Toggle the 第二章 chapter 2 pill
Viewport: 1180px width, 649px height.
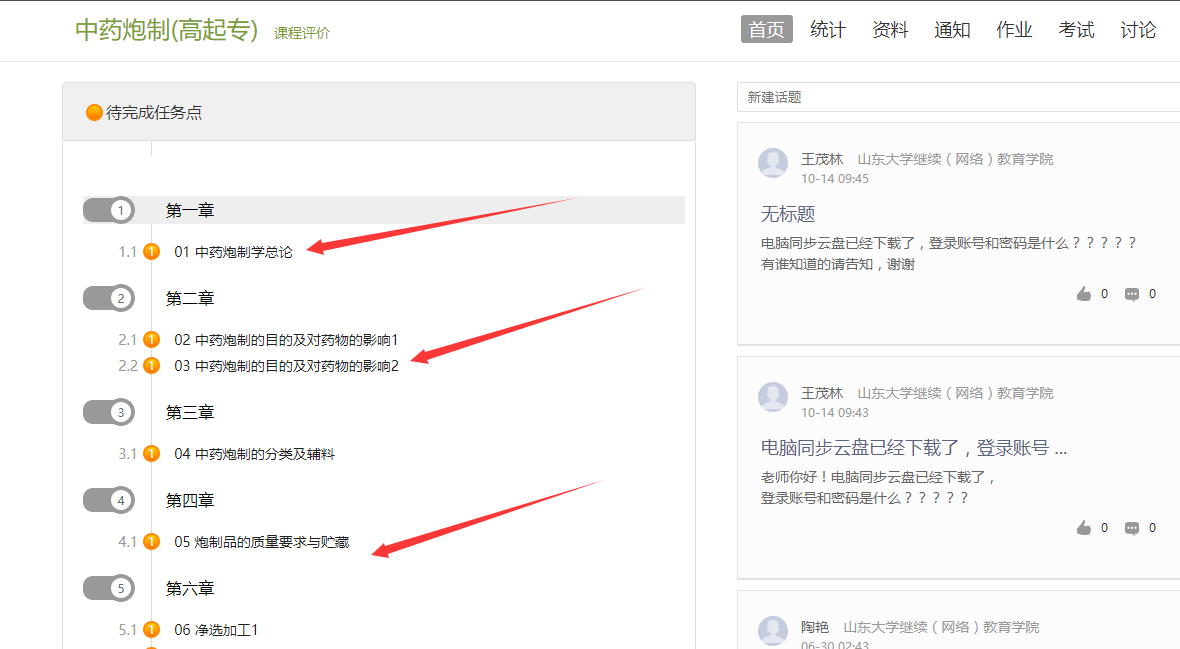(109, 298)
